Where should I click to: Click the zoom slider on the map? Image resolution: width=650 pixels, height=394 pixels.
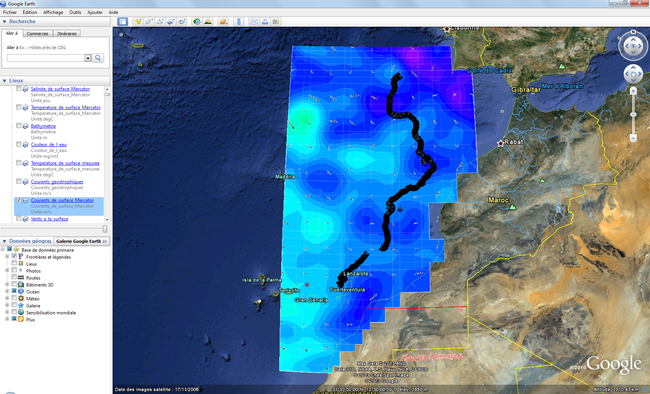click(633, 114)
